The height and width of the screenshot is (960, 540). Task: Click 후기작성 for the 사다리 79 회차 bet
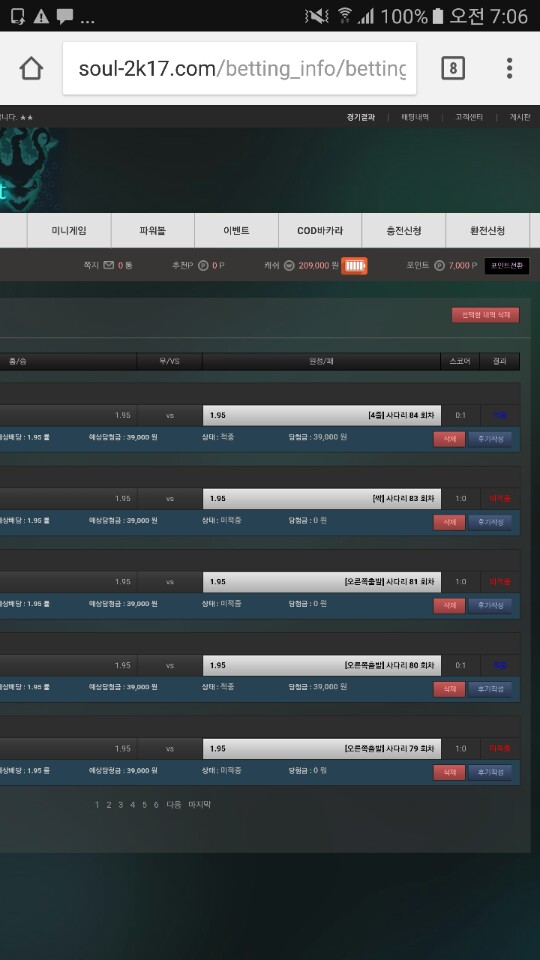tap(490, 772)
